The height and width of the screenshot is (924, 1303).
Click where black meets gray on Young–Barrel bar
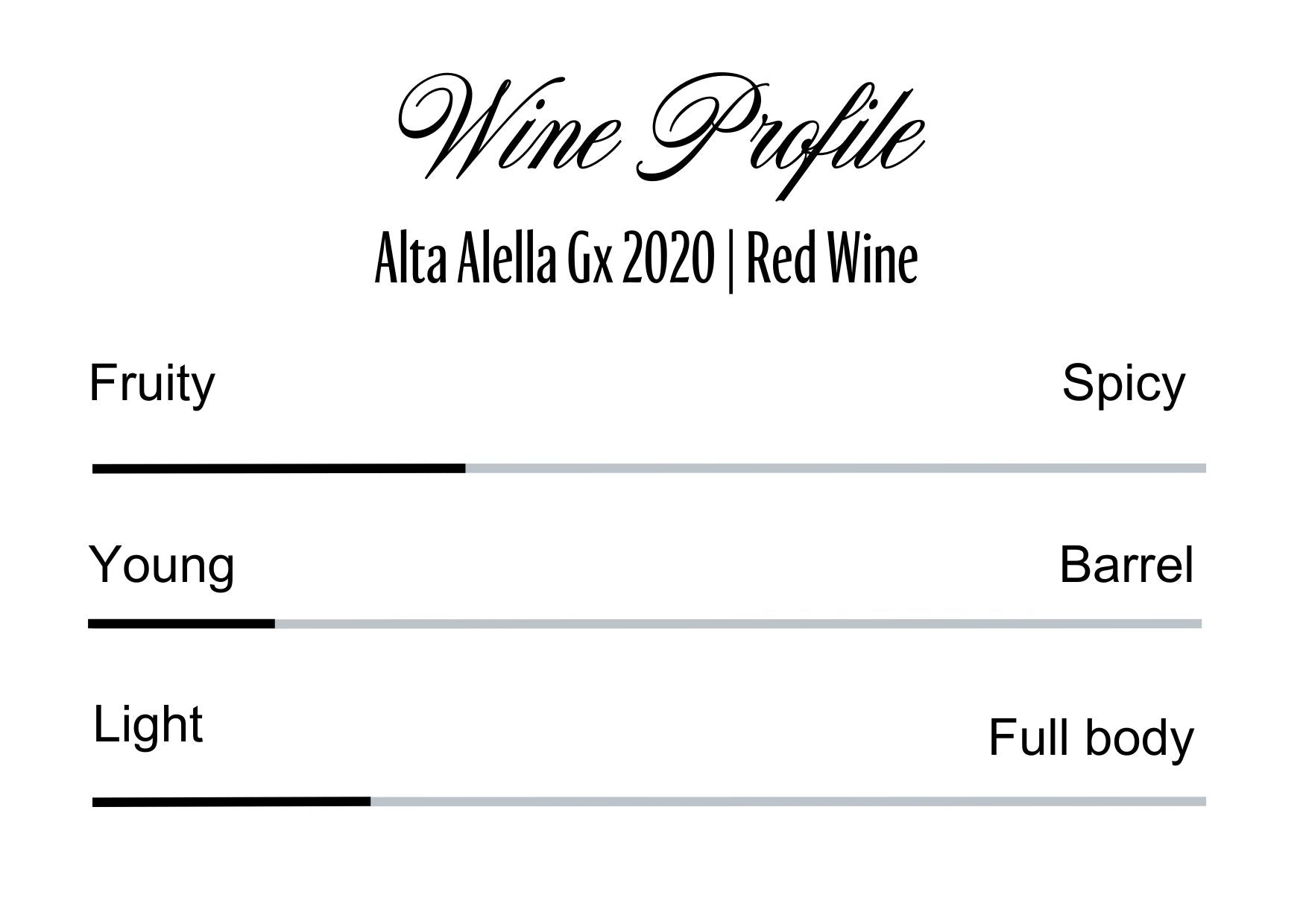click(x=275, y=624)
